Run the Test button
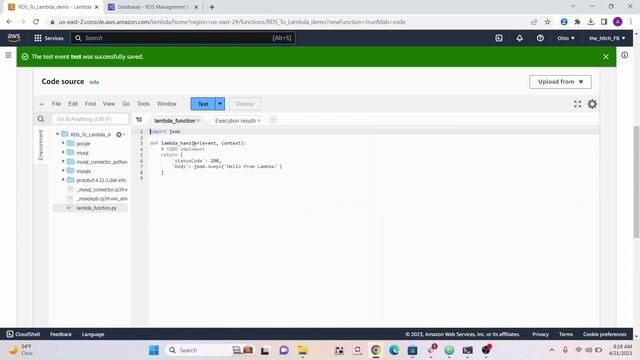640x360 pixels. (x=203, y=104)
